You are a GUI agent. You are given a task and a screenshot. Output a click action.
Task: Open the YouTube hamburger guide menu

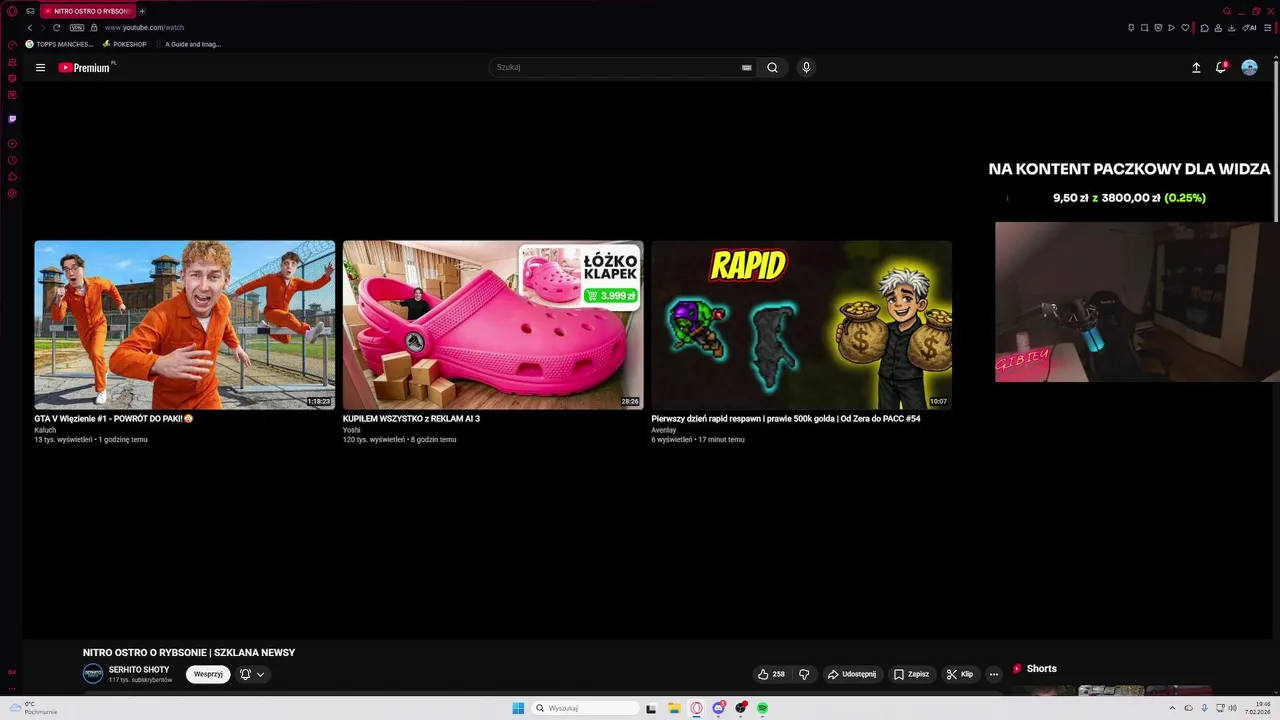tap(40, 68)
